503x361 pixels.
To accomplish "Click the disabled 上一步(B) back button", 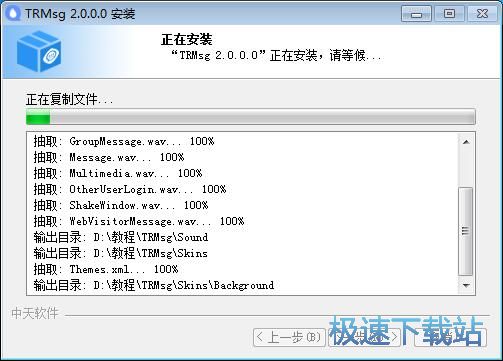I will click(289, 337).
